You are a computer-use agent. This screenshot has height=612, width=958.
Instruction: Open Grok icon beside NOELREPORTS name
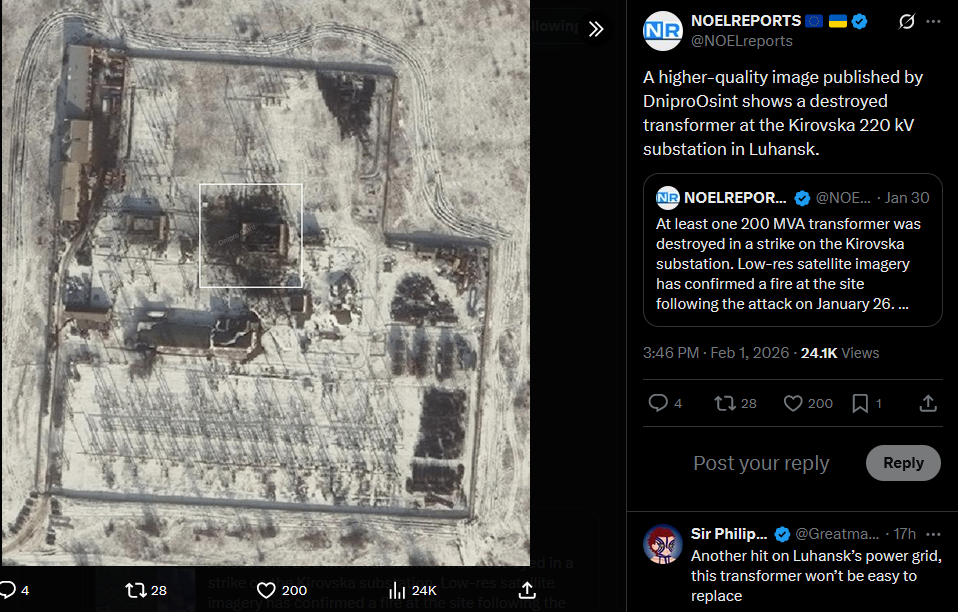[907, 21]
